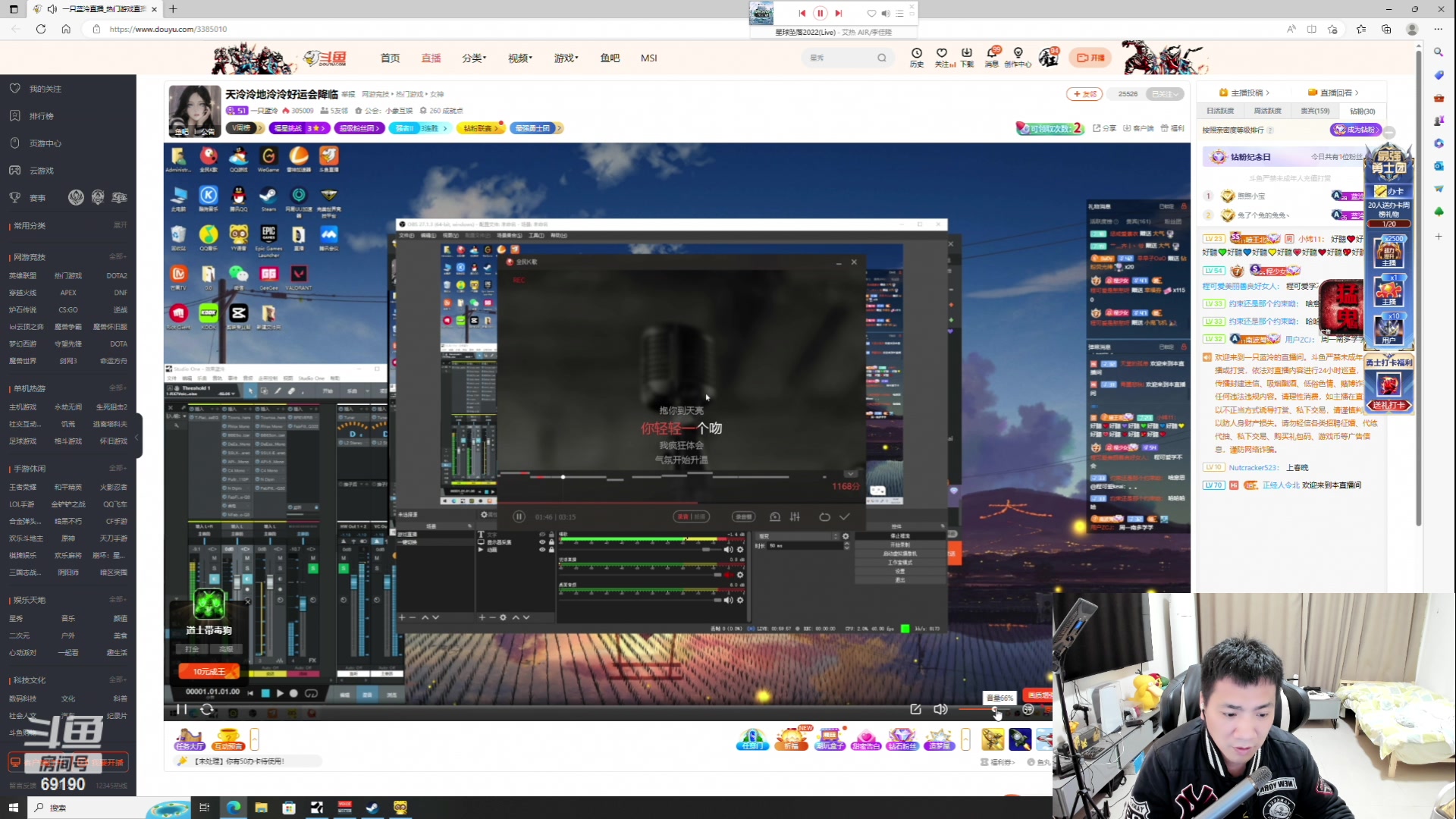Open 英雄联盟 category link

(23, 276)
